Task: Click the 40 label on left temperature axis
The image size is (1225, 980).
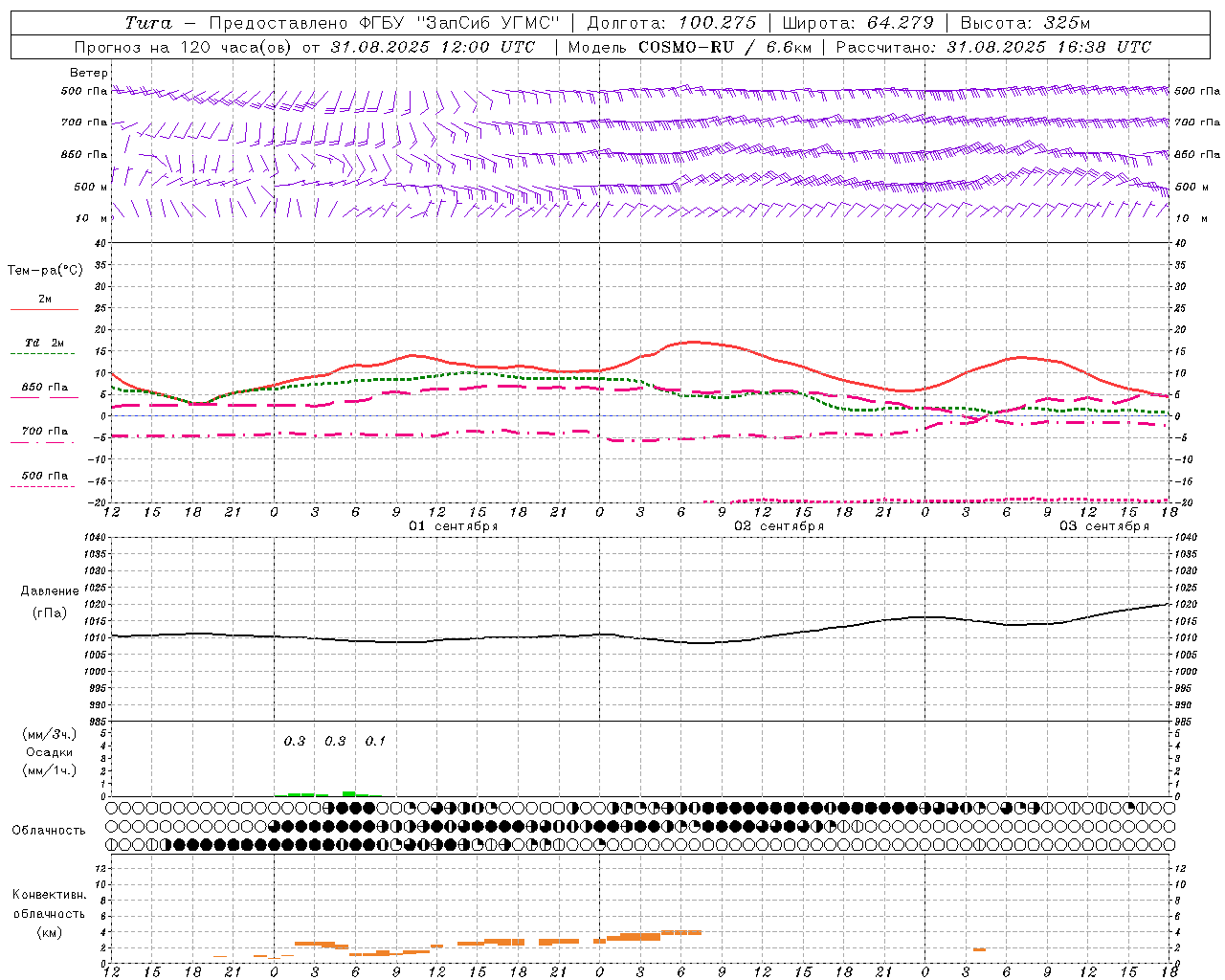Action: pyautogui.click(x=100, y=243)
